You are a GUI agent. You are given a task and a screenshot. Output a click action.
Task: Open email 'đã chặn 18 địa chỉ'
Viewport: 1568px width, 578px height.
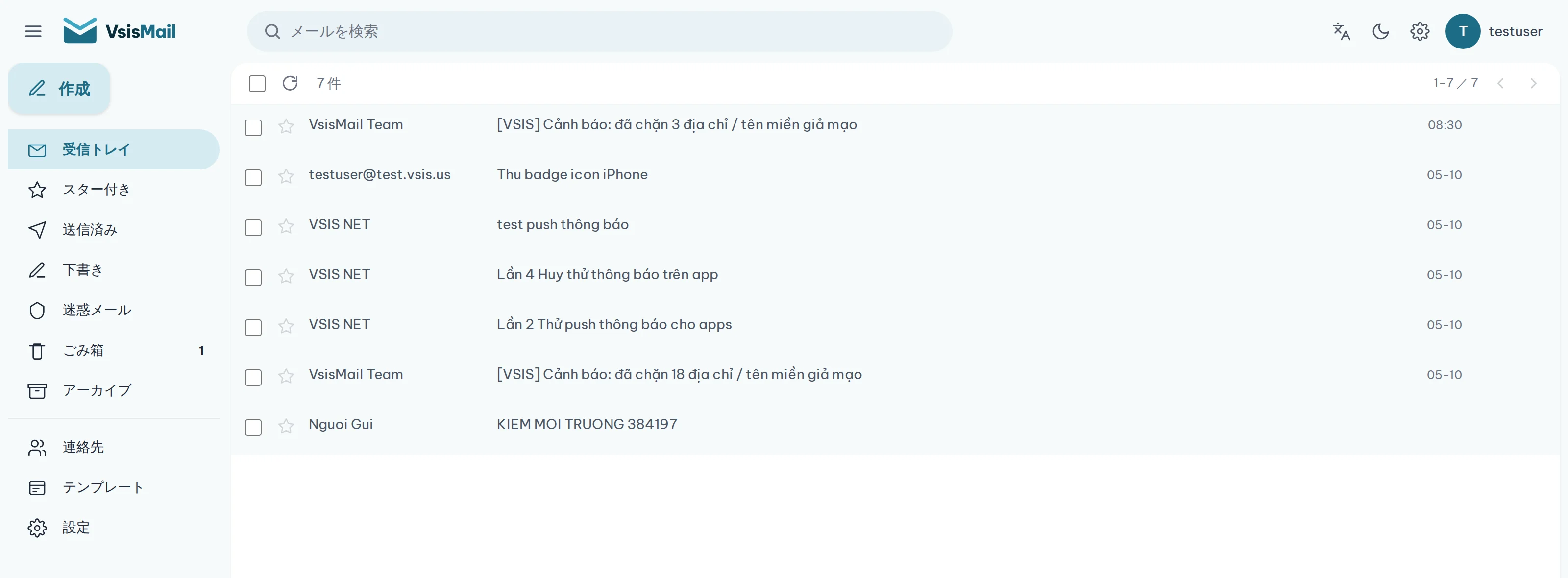679,374
